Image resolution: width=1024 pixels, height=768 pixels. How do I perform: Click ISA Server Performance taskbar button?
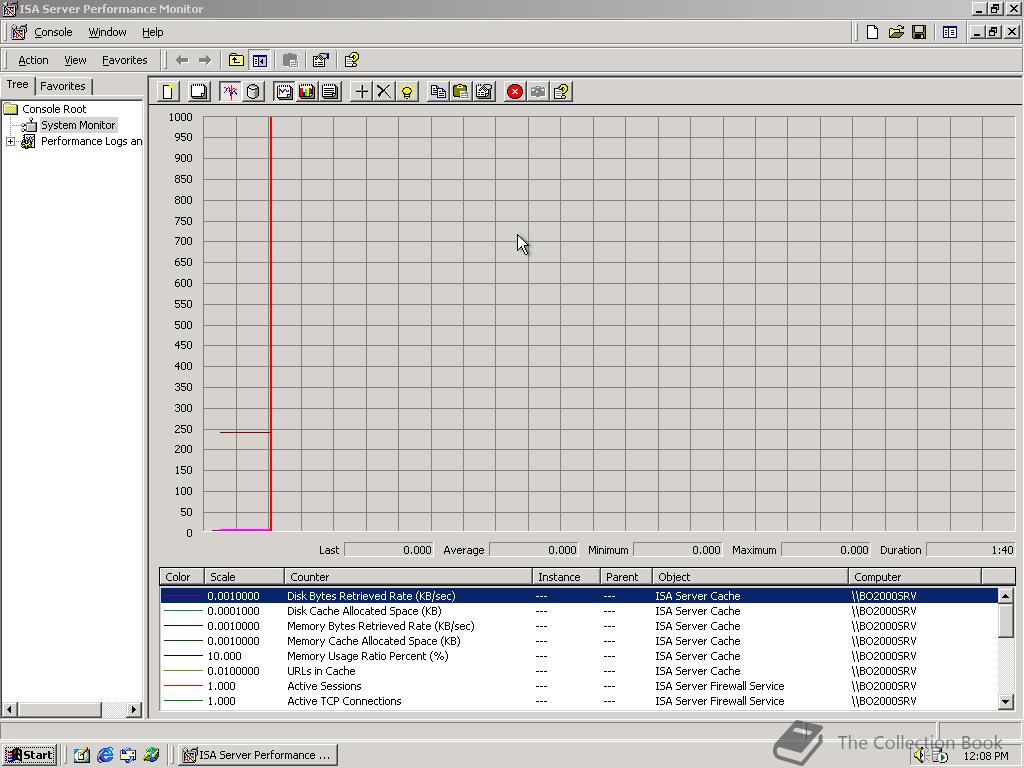click(259, 755)
